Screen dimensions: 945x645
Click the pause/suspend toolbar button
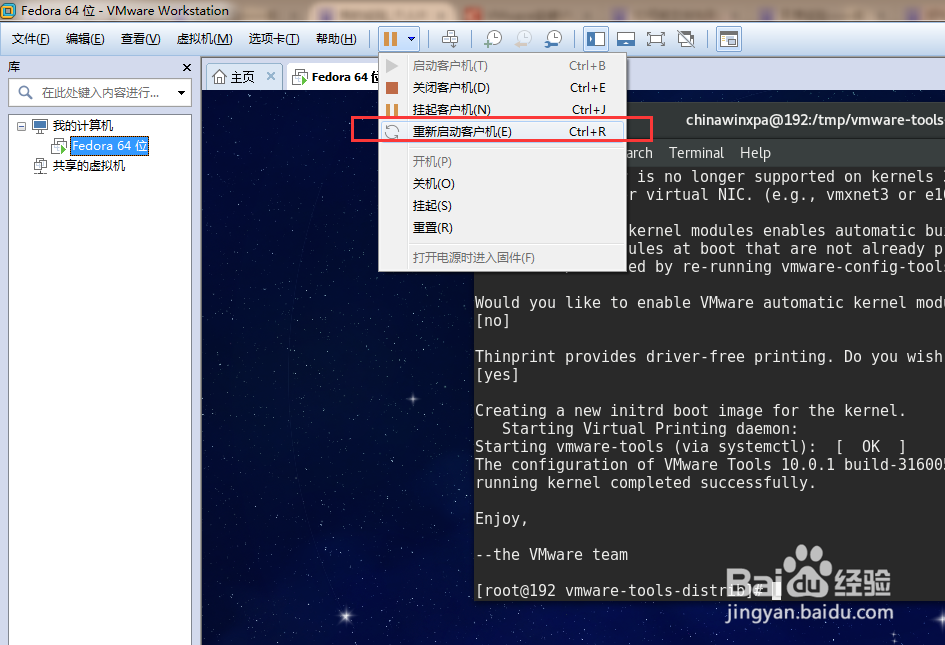391,39
